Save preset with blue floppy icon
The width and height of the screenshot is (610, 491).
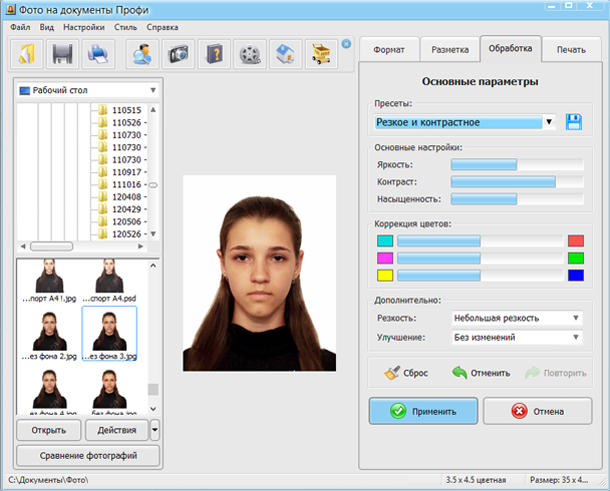574,122
